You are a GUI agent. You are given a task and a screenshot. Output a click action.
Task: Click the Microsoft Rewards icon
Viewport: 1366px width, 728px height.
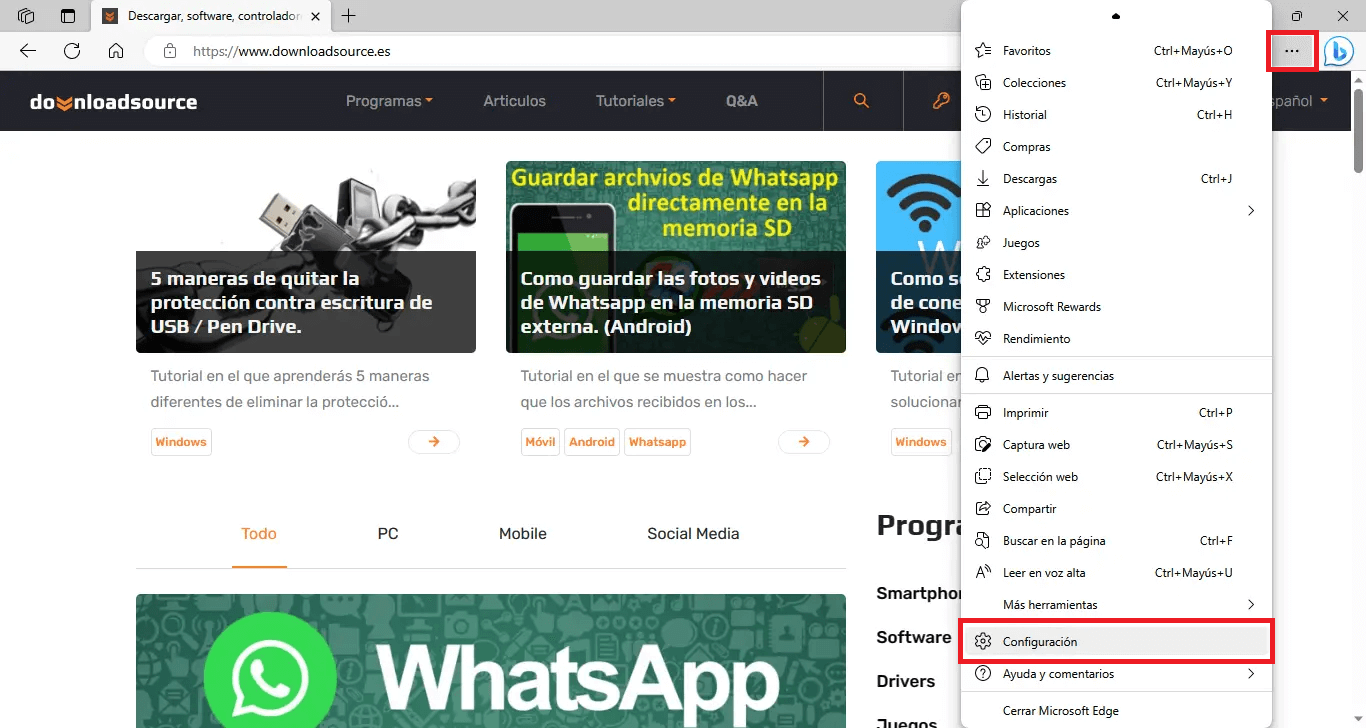click(983, 306)
